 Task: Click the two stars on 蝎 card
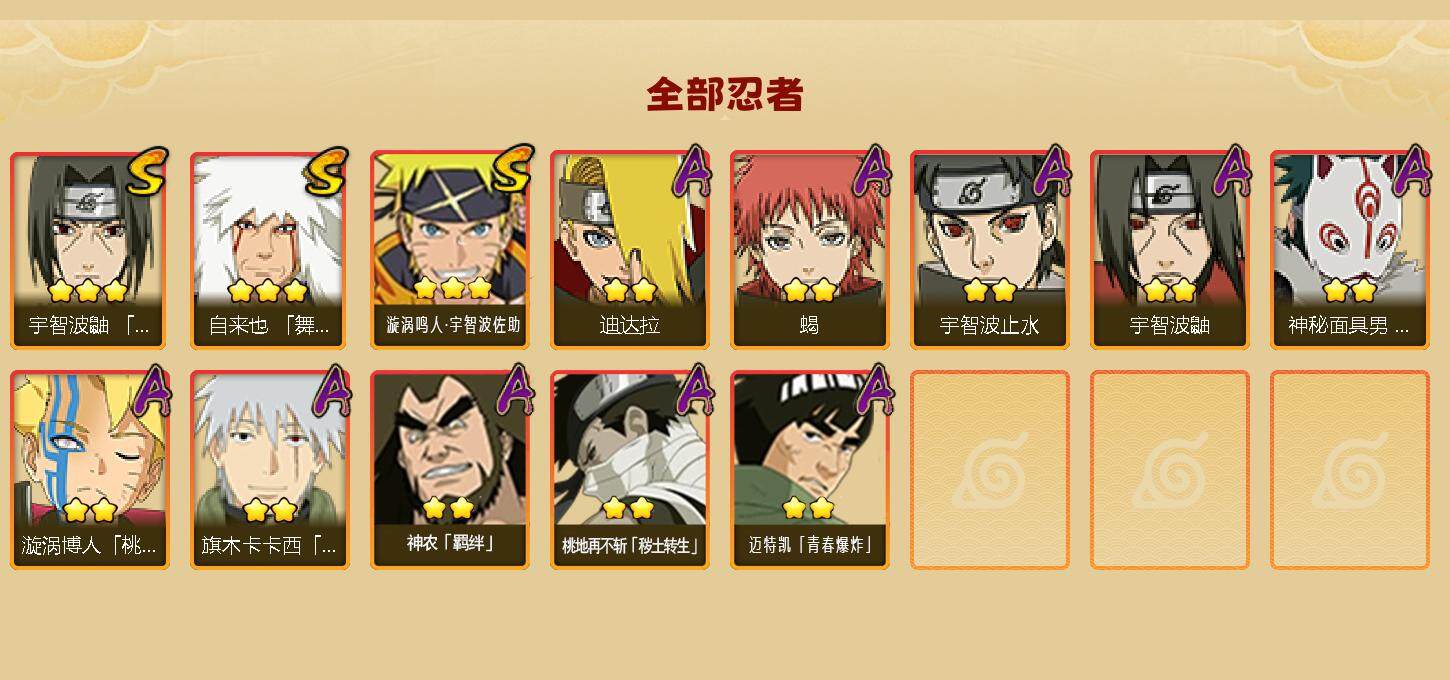click(809, 291)
